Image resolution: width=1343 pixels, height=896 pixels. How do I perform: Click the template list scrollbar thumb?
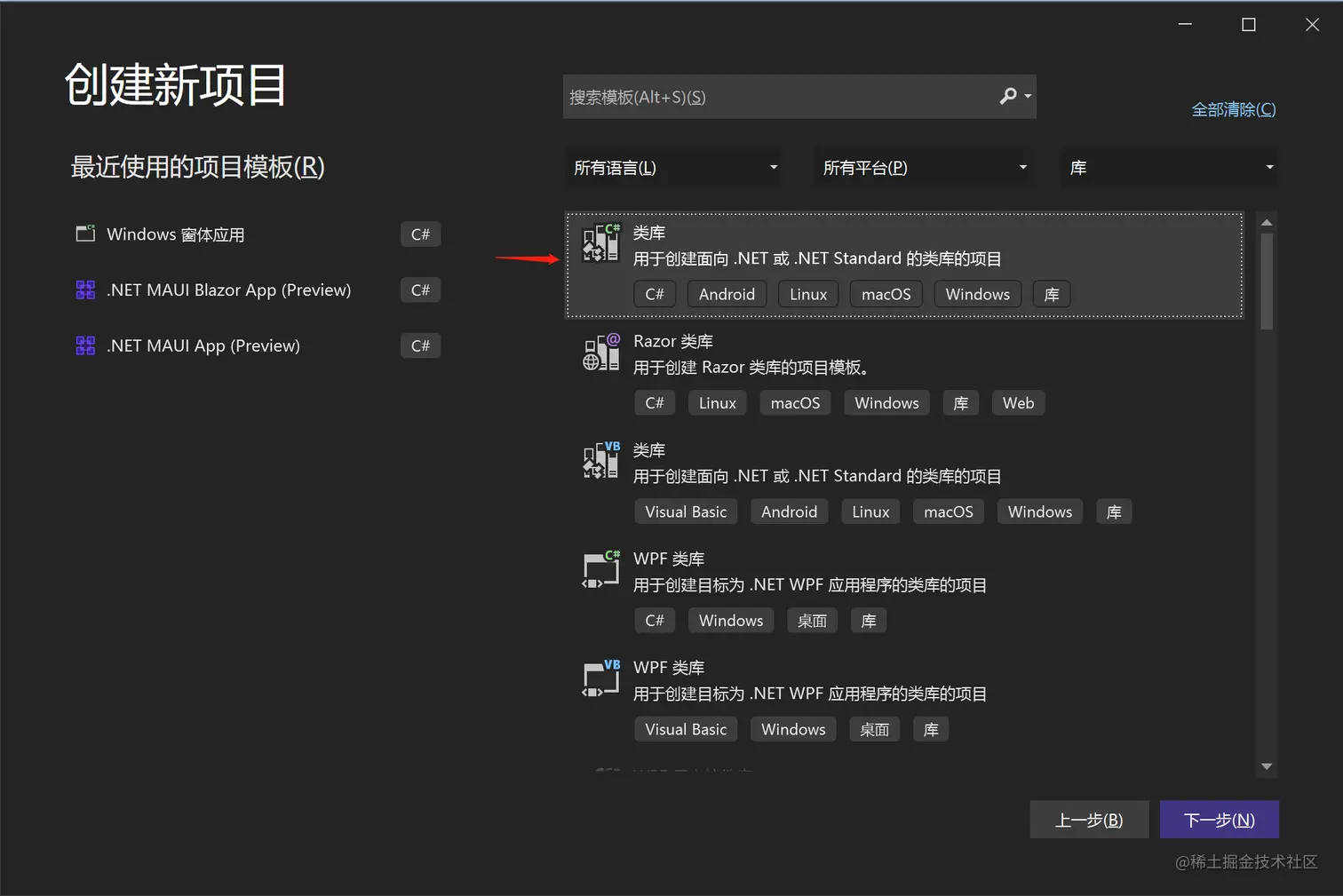click(1267, 281)
